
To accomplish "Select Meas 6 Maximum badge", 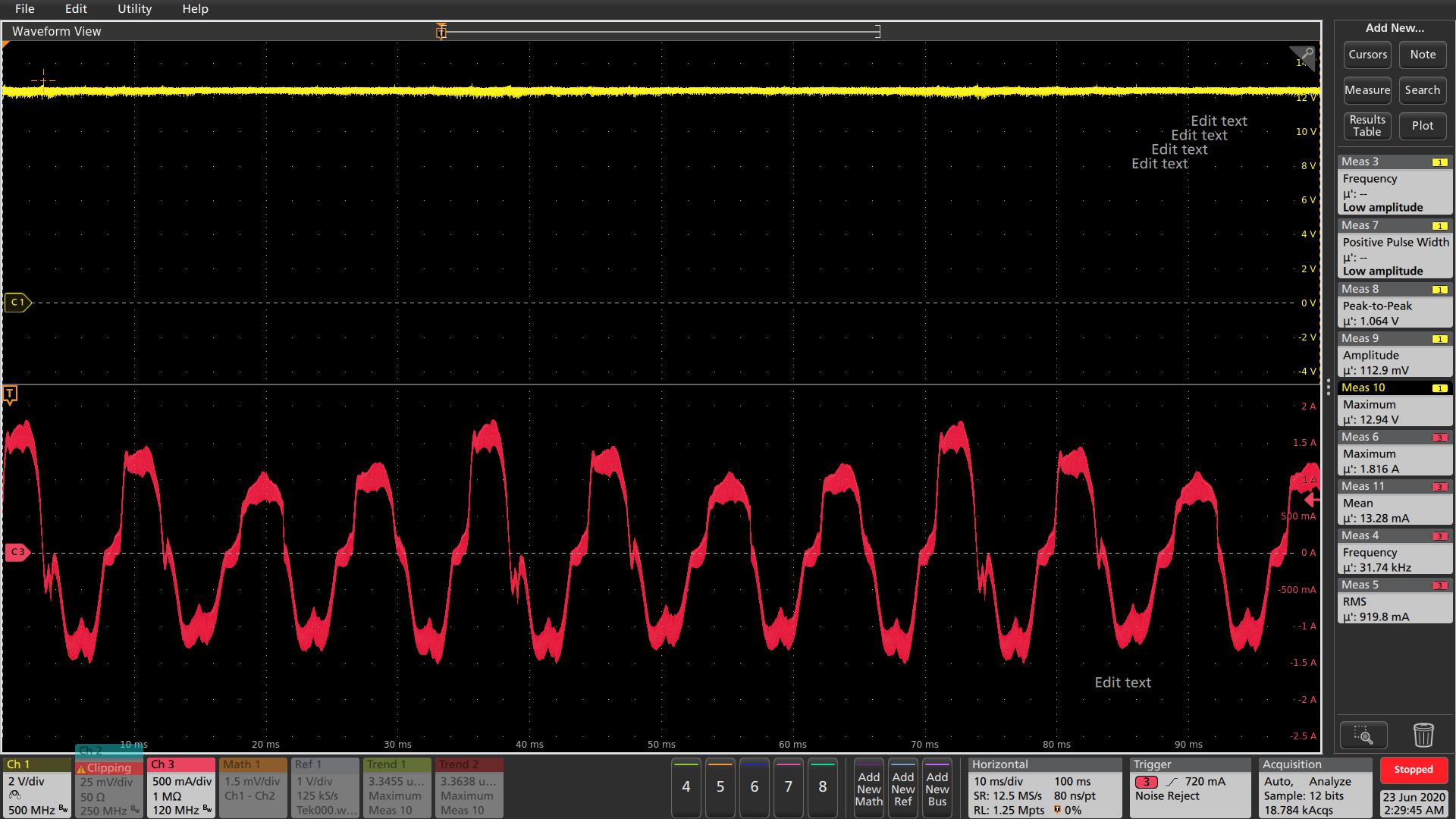I will [1395, 453].
